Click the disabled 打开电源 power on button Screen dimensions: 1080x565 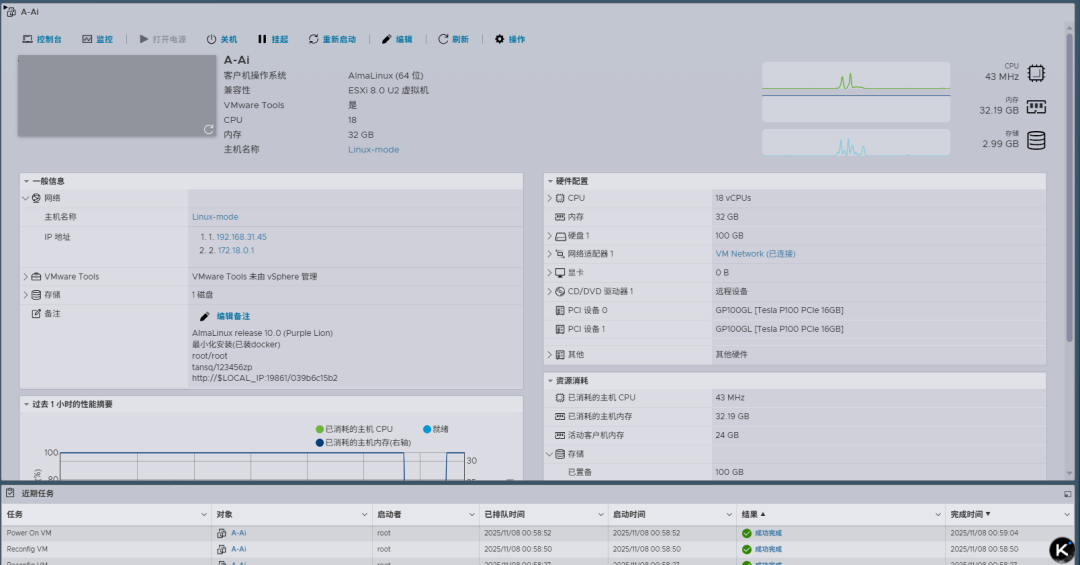[163, 39]
